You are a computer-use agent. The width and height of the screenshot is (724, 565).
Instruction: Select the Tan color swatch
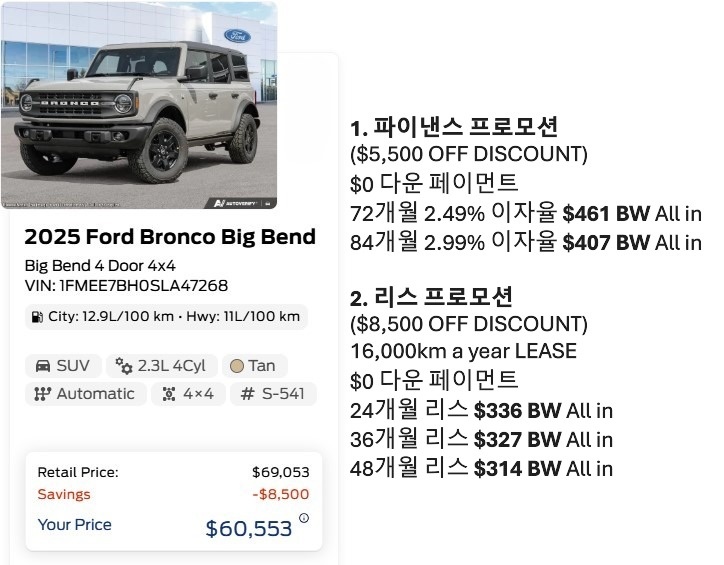pyautogui.click(x=237, y=366)
